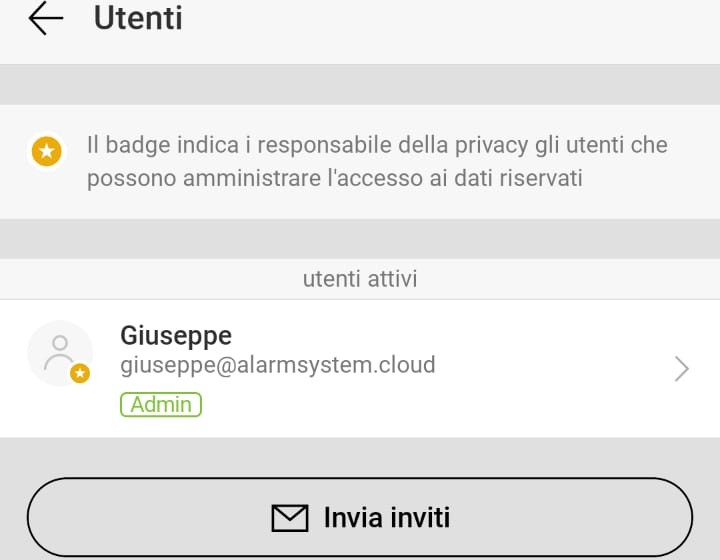
Task: Click the privacy star badge in info banner
Action: point(45,152)
